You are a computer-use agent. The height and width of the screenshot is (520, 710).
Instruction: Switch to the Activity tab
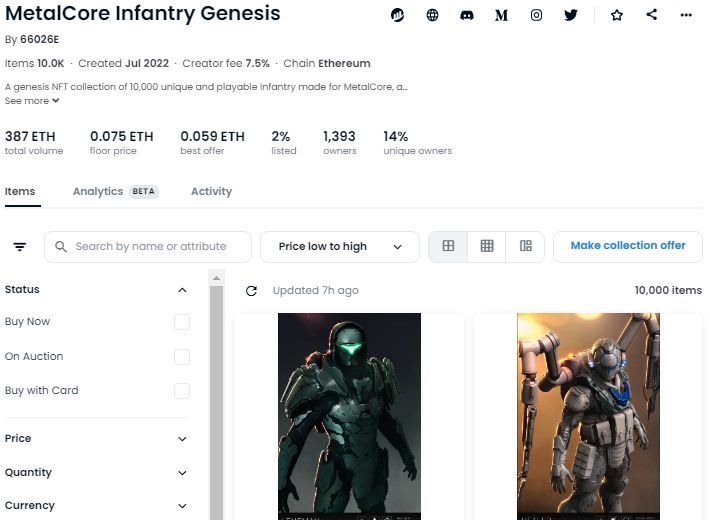pos(211,192)
